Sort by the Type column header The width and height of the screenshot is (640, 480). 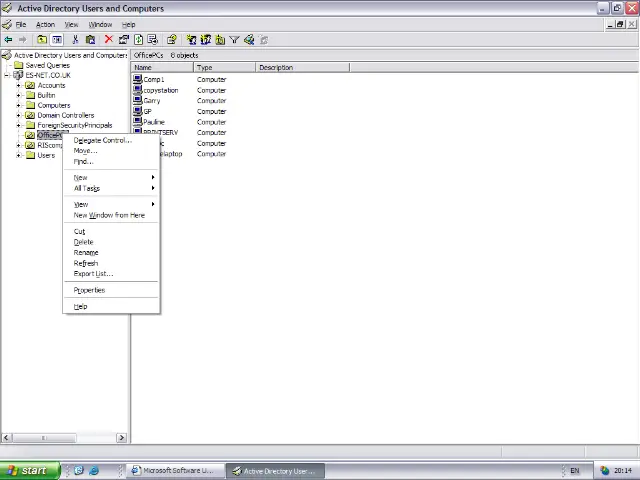click(x=224, y=67)
